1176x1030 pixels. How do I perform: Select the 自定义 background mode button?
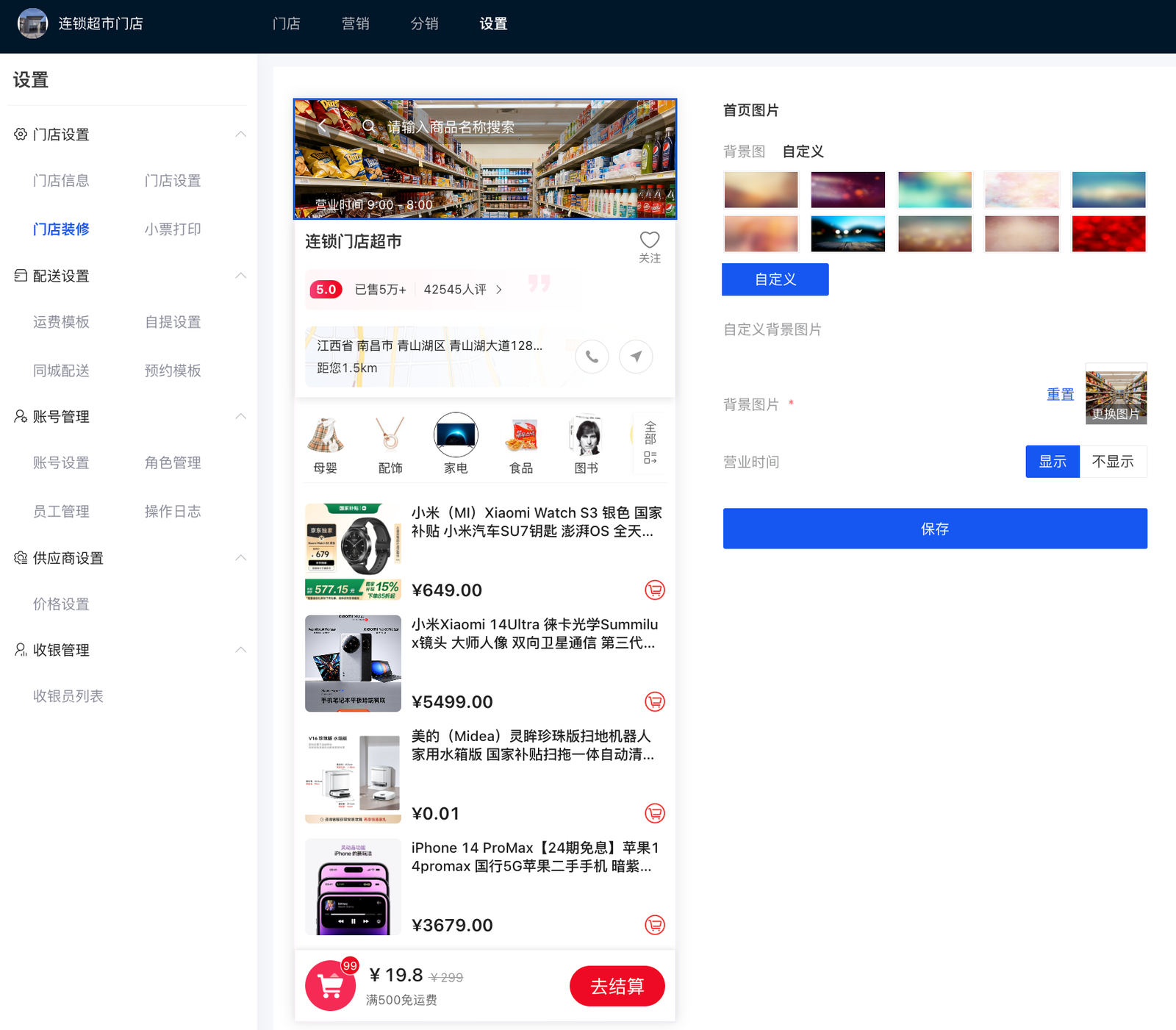point(775,279)
